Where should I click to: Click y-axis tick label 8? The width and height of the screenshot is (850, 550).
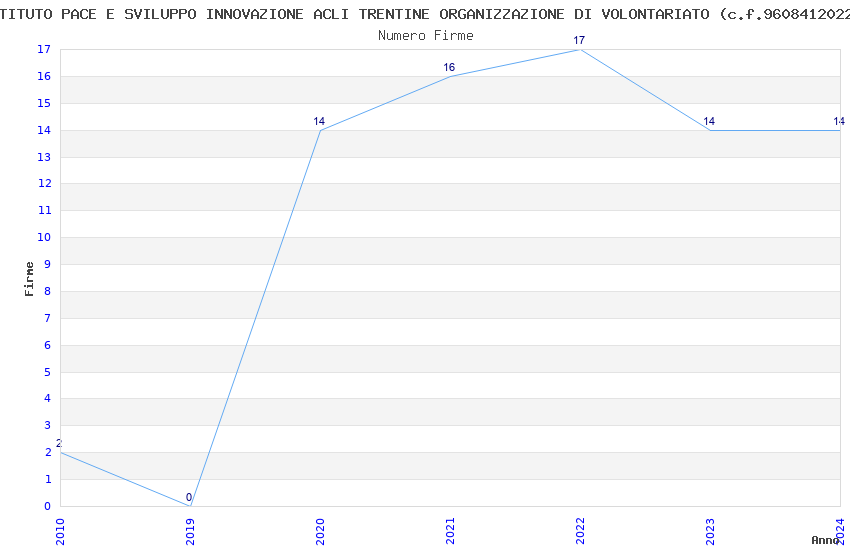click(48, 291)
